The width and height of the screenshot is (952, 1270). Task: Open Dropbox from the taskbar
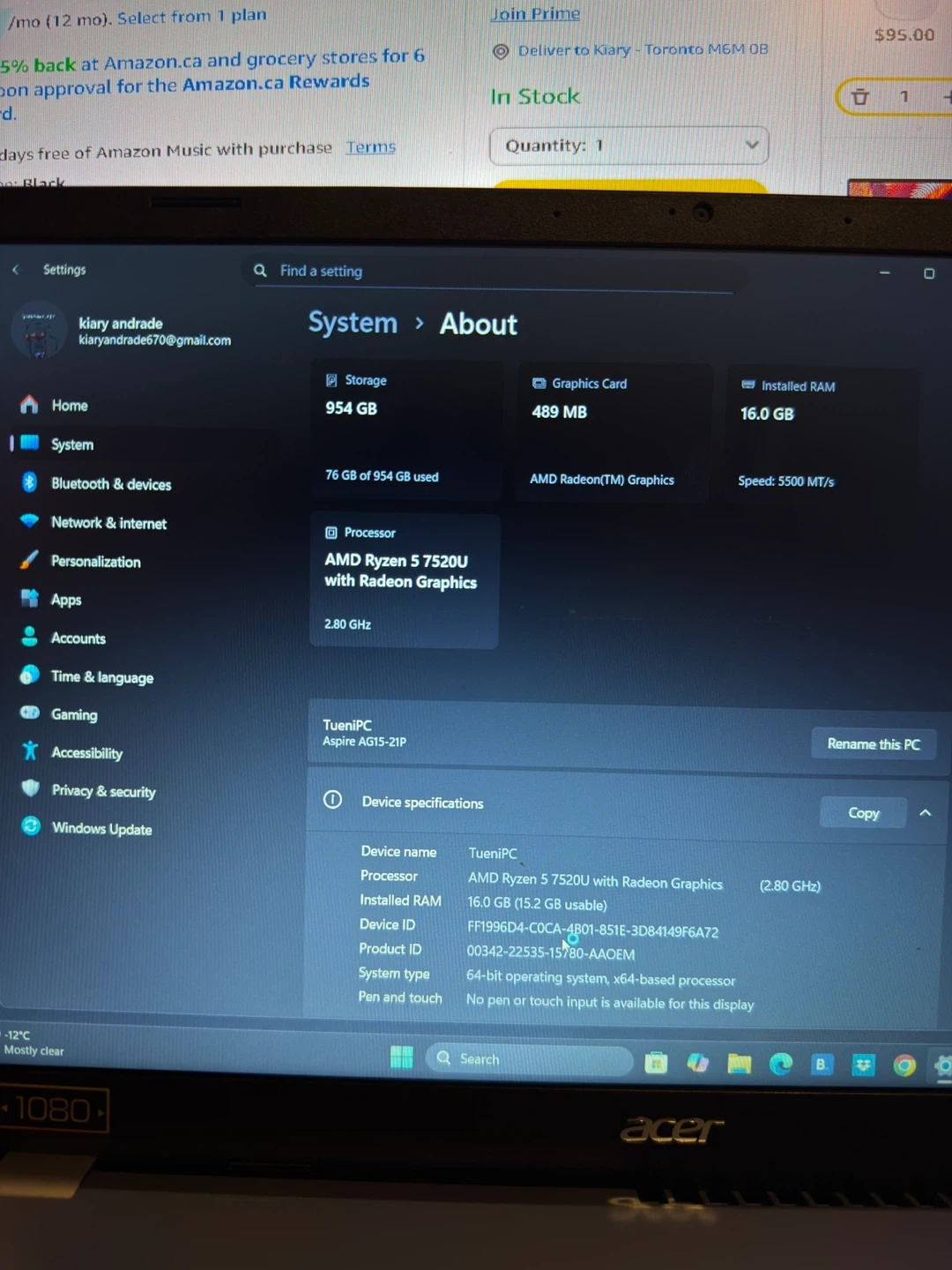pos(863,1065)
